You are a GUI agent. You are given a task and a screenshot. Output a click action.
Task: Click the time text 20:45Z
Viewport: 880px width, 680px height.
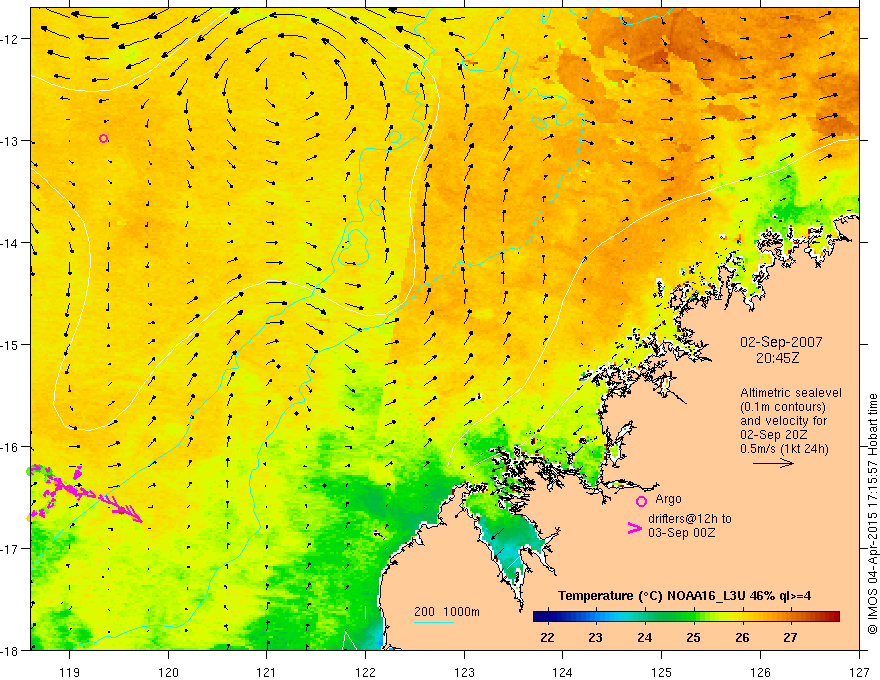[x=777, y=357]
